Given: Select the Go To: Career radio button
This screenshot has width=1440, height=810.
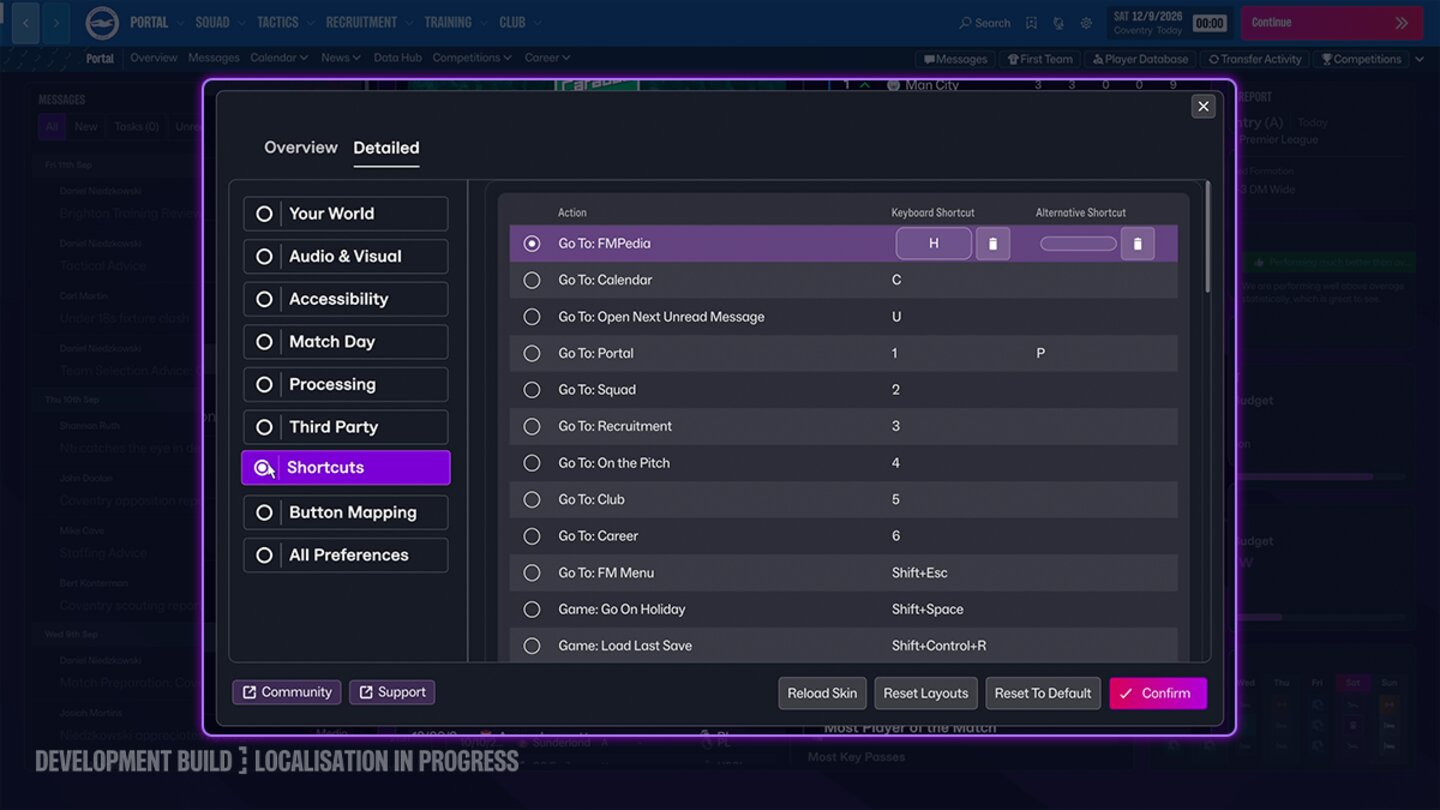Looking at the screenshot, I should click(532, 536).
